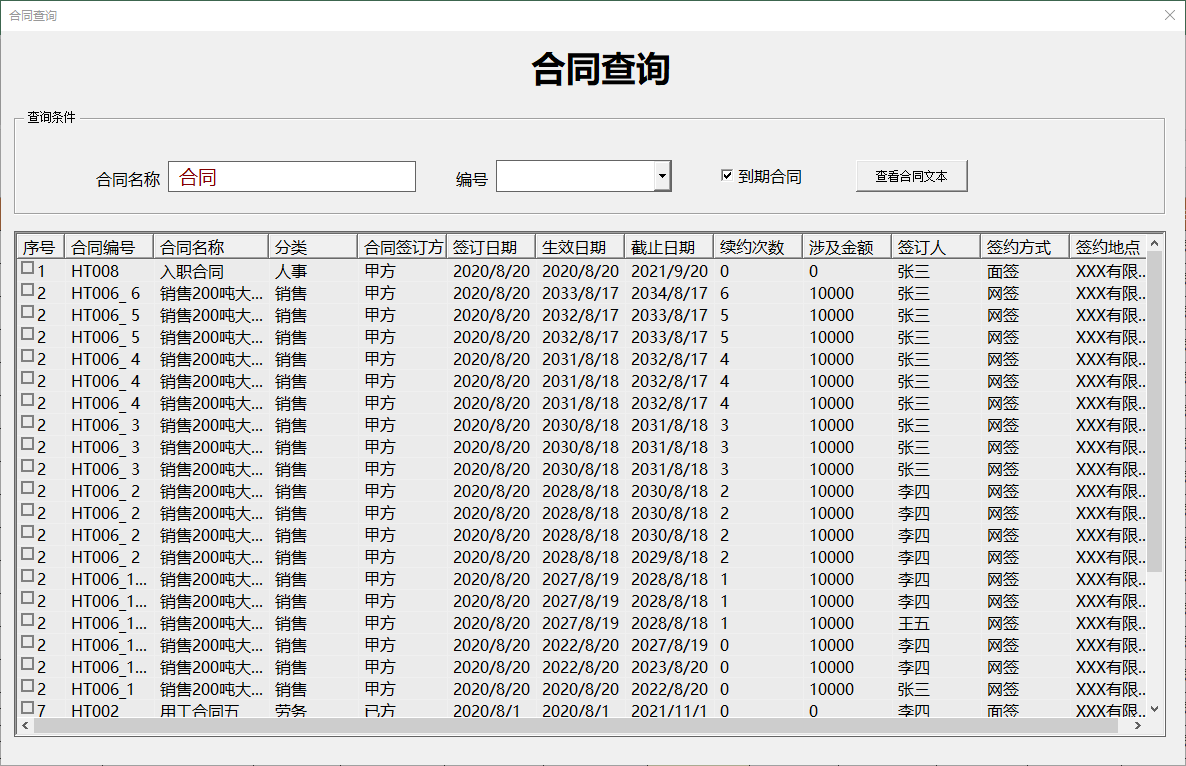Check the row with end date 2023/8/20
The height and width of the screenshot is (766, 1186).
pos(28,663)
